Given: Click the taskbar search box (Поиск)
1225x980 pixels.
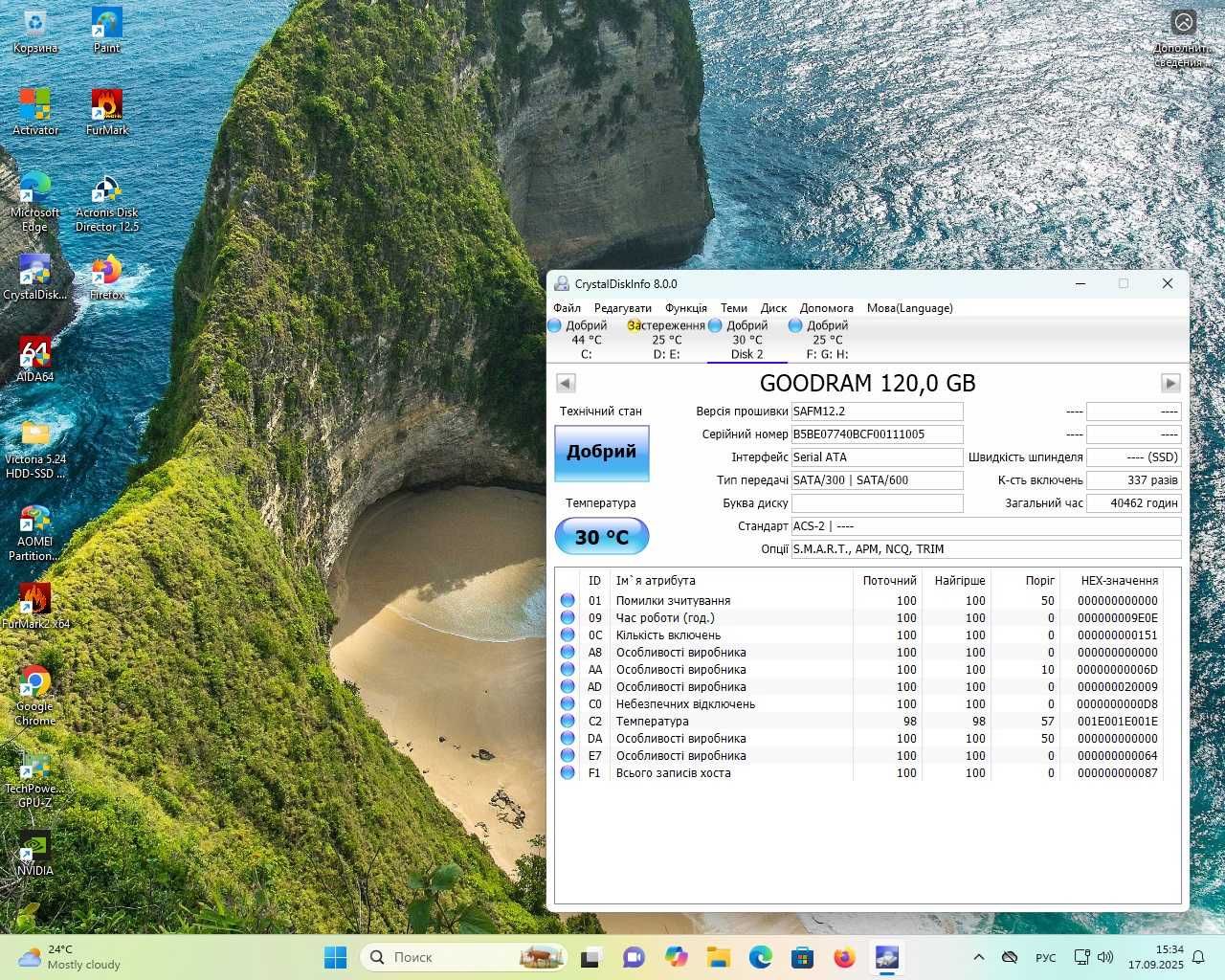Looking at the screenshot, I should pos(463,957).
